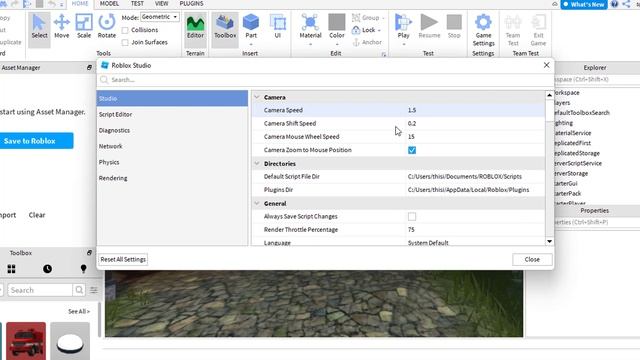Open the Mode Geometric dropdown
The height and width of the screenshot is (360, 640).
pyautogui.click(x=160, y=17)
